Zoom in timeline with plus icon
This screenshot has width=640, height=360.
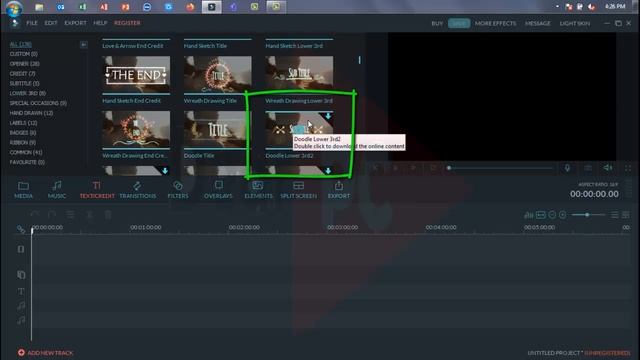[x=563, y=215]
